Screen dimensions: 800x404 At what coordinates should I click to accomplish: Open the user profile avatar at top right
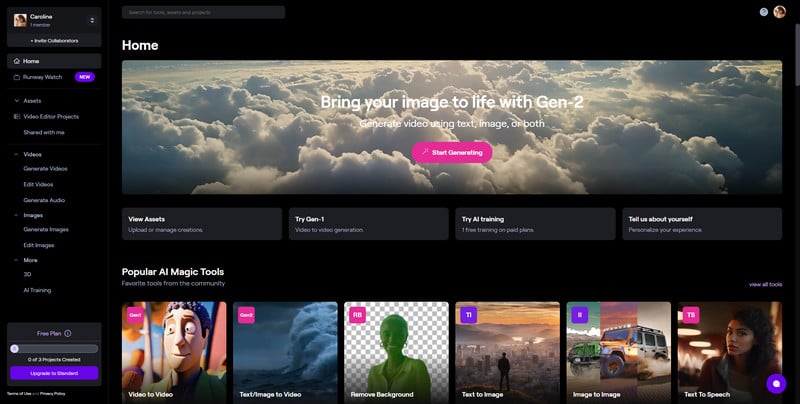pos(780,12)
